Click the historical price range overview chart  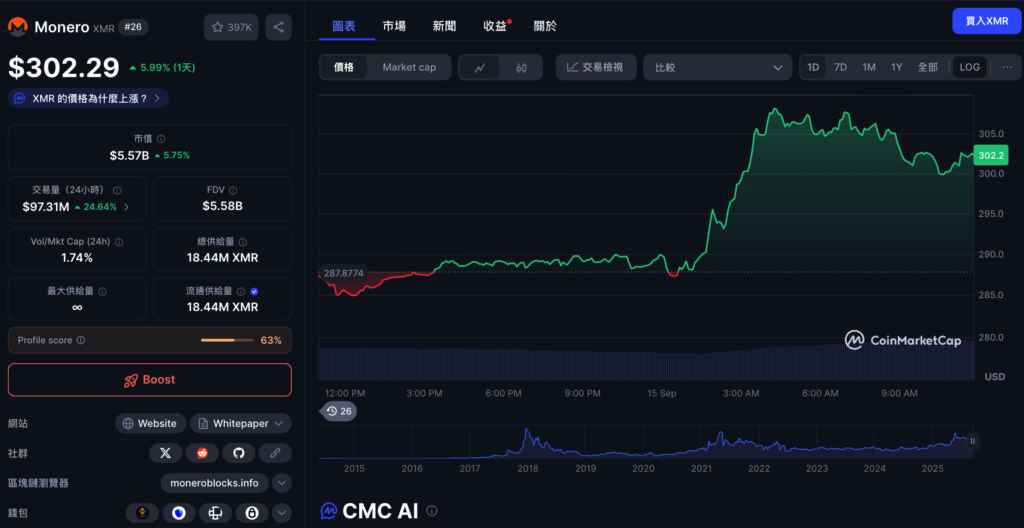coord(645,442)
